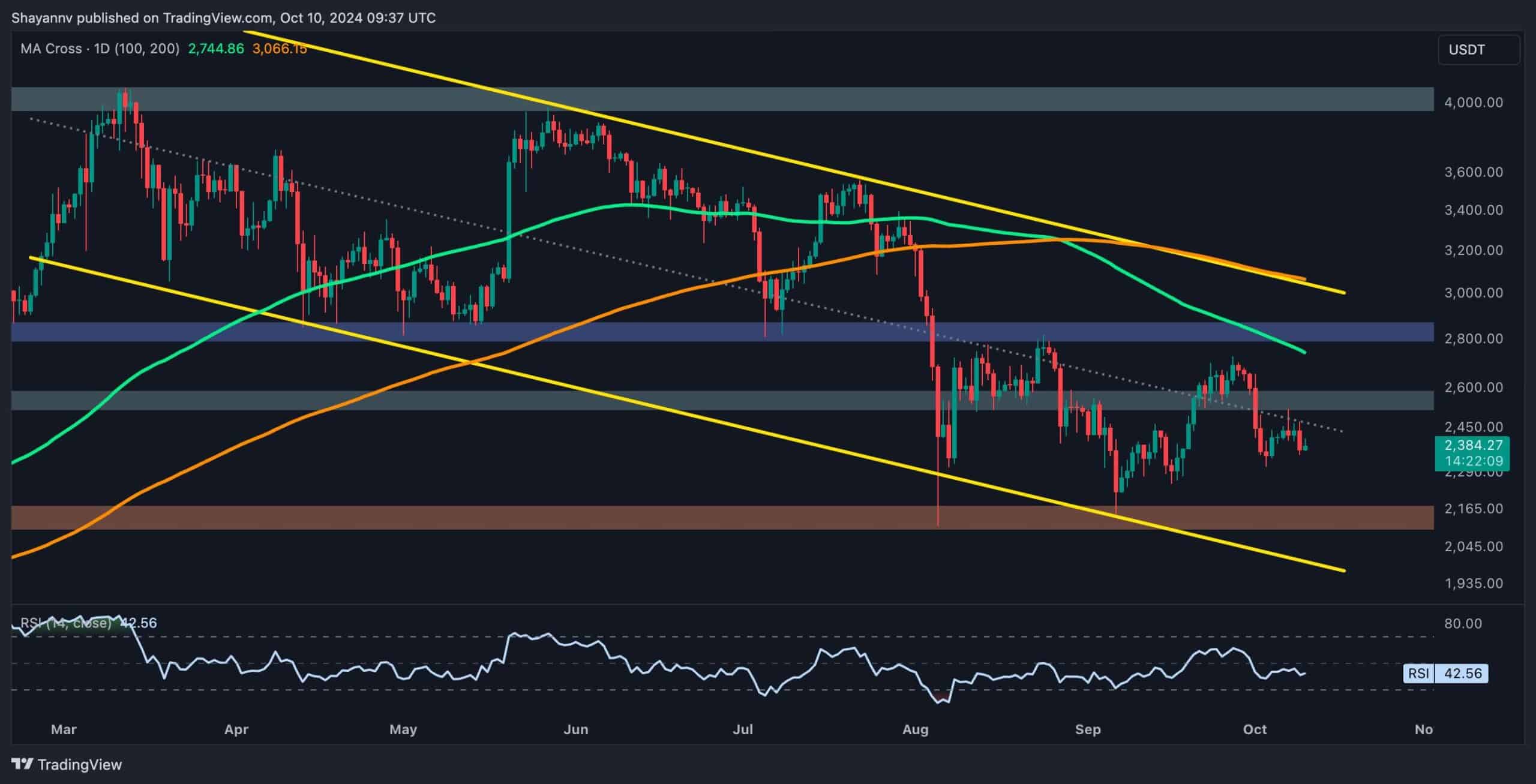The height and width of the screenshot is (784, 1536).
Task: Select the Jun label on time axis
Action: (576, 729)
